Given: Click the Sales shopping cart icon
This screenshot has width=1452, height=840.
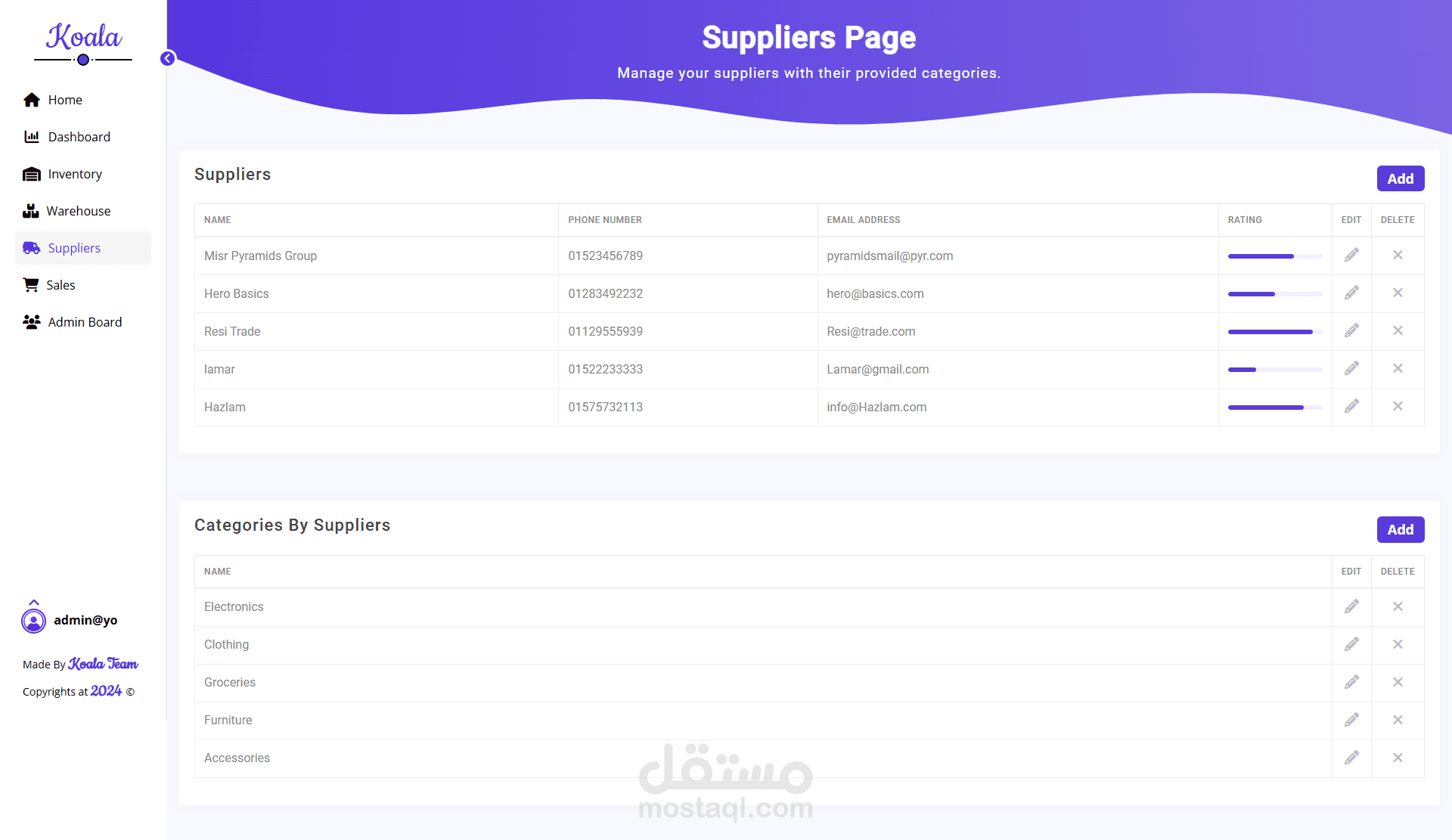Looking at the screenshot, I should [31, 285].
